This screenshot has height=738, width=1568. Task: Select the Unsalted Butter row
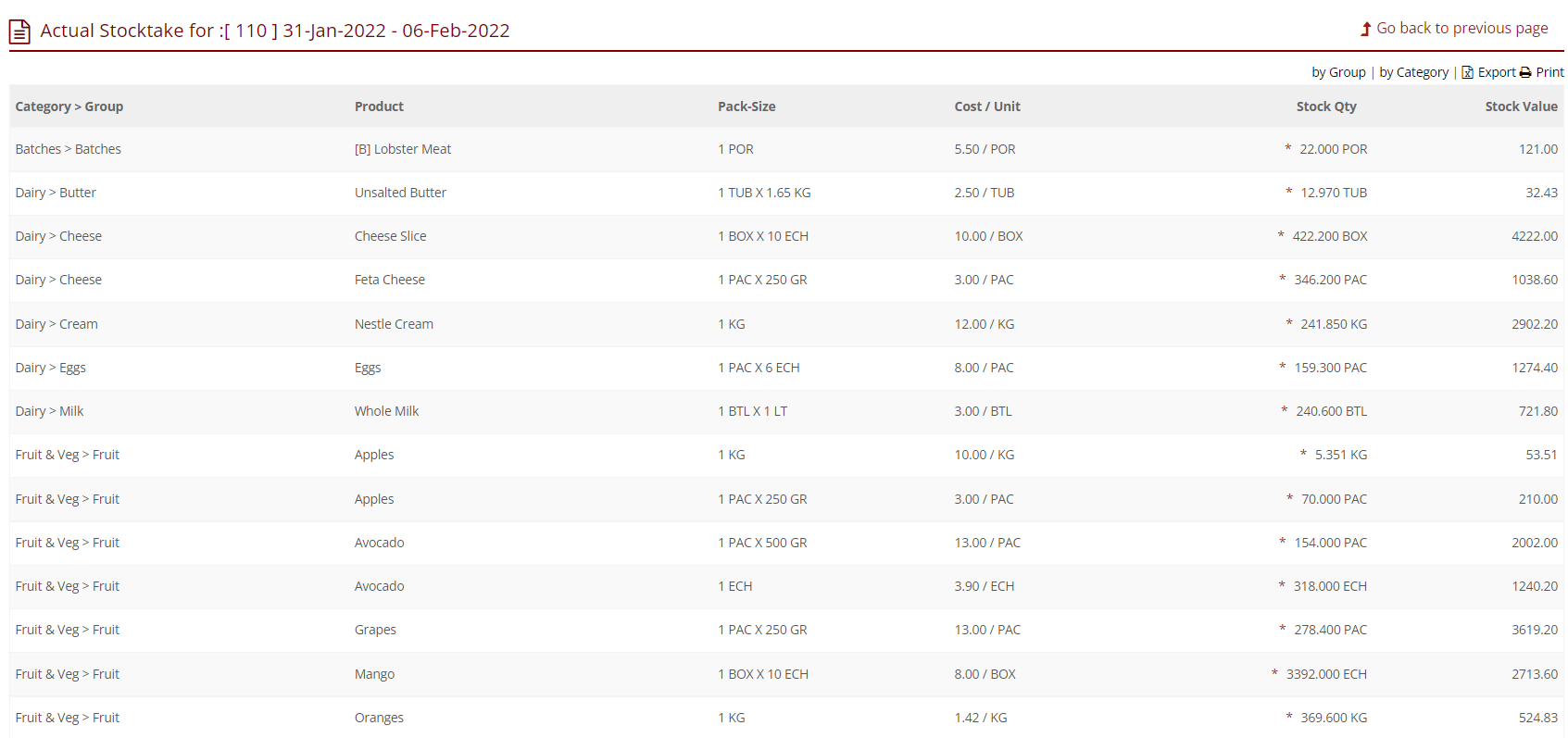(x=400, y=193)
